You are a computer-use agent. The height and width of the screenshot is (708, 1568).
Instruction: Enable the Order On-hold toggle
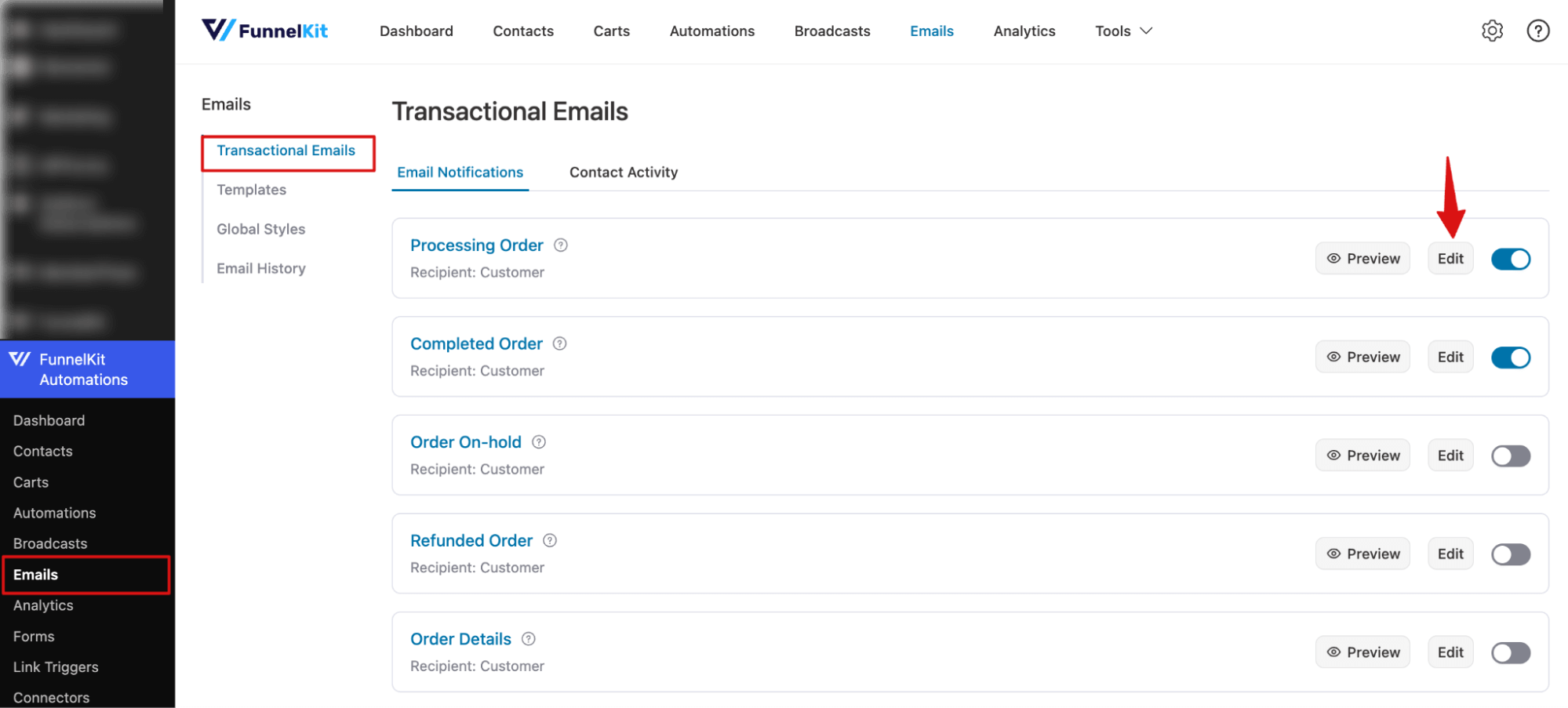[x=1510, y=456]
